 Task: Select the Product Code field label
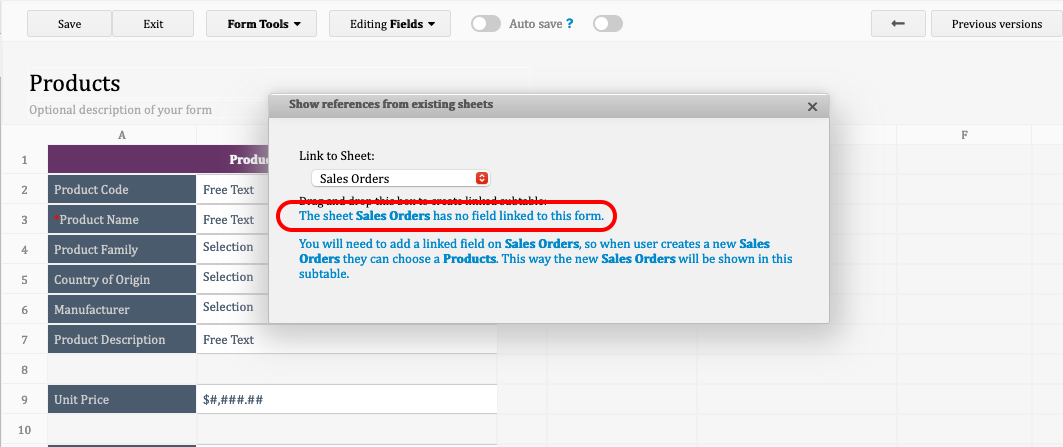point(122,190)
